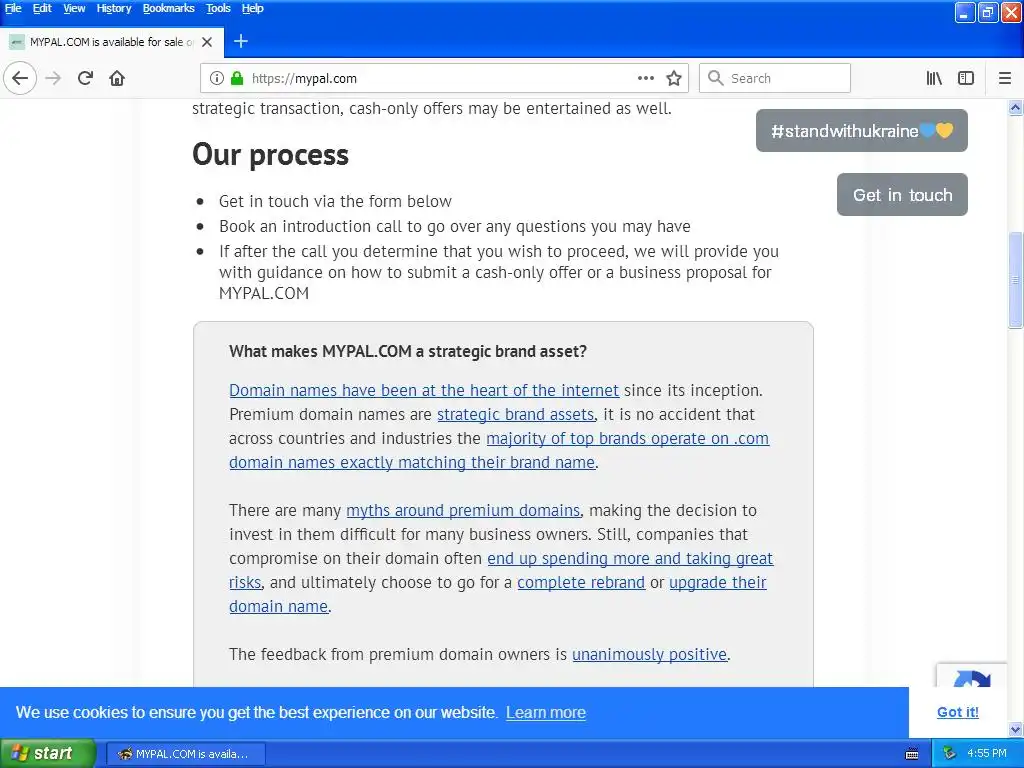Open the keyboard icon in system tray

pyautogui.click(x=912, y=754)
